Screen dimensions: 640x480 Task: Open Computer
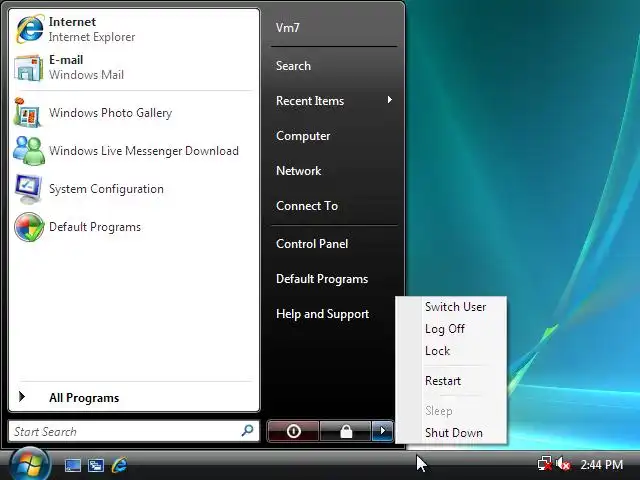point(303,136)
